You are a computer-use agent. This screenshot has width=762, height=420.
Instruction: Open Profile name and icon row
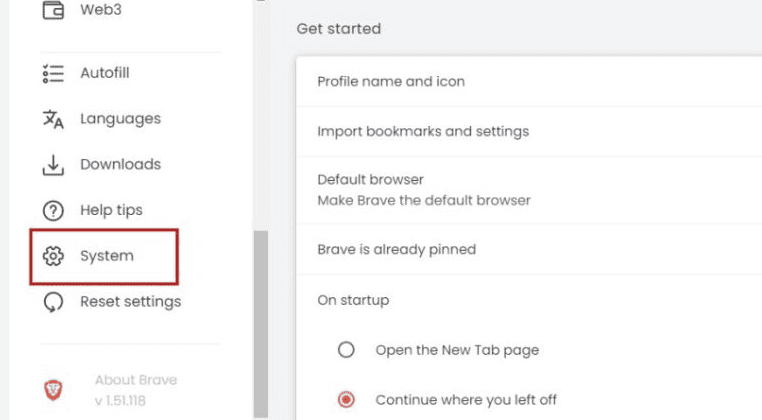529,81
